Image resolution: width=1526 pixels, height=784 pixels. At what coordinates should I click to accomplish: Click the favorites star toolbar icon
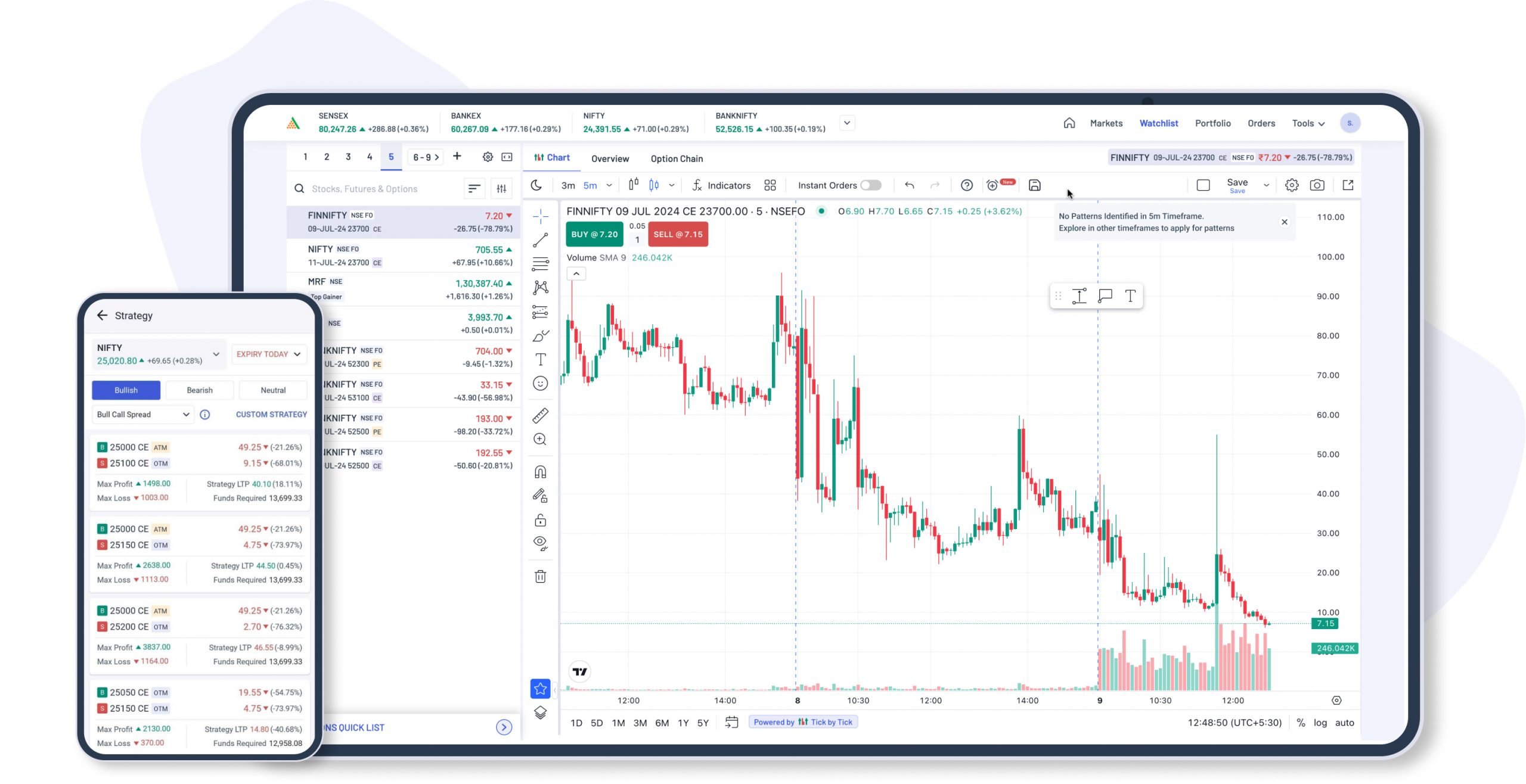[x=540, y=689]
